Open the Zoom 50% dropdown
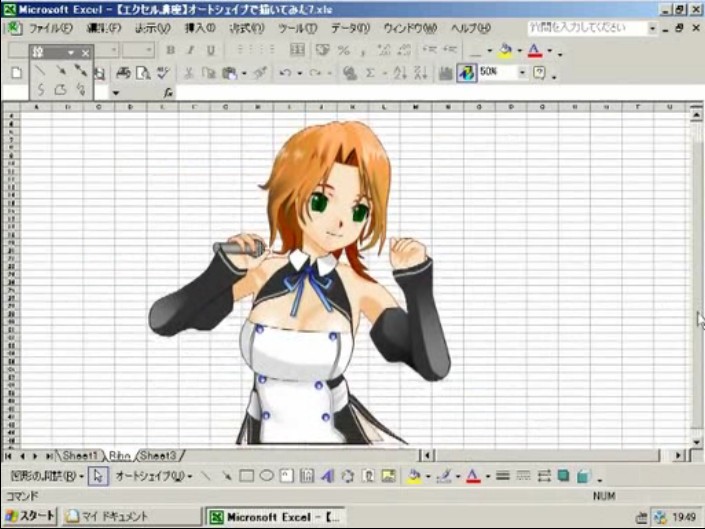 [x=522, y=72]
